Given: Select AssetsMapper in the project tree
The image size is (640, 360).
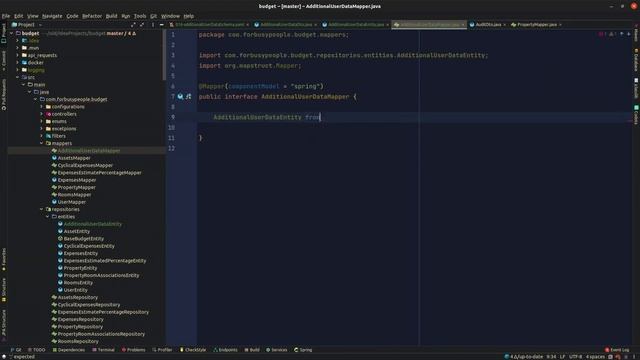Looking at the screenshot, I should tap(74, 158).
